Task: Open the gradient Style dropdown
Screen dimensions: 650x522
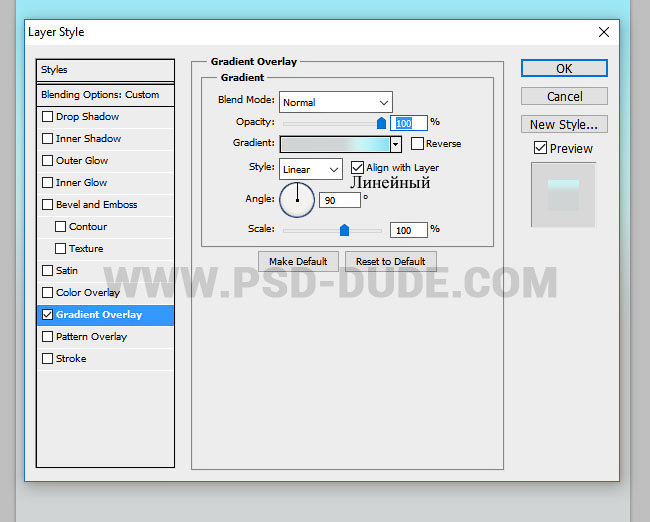Action: coord(310,169)
